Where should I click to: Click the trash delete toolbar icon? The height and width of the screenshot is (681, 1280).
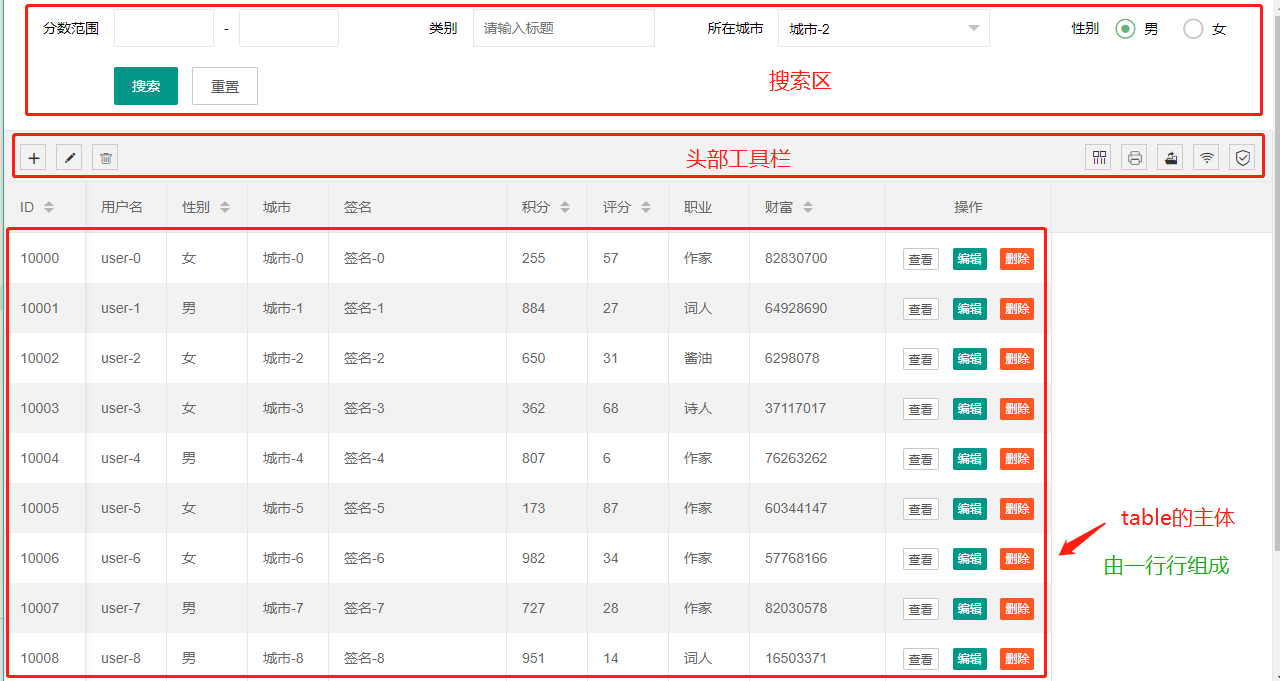[105, 158]
